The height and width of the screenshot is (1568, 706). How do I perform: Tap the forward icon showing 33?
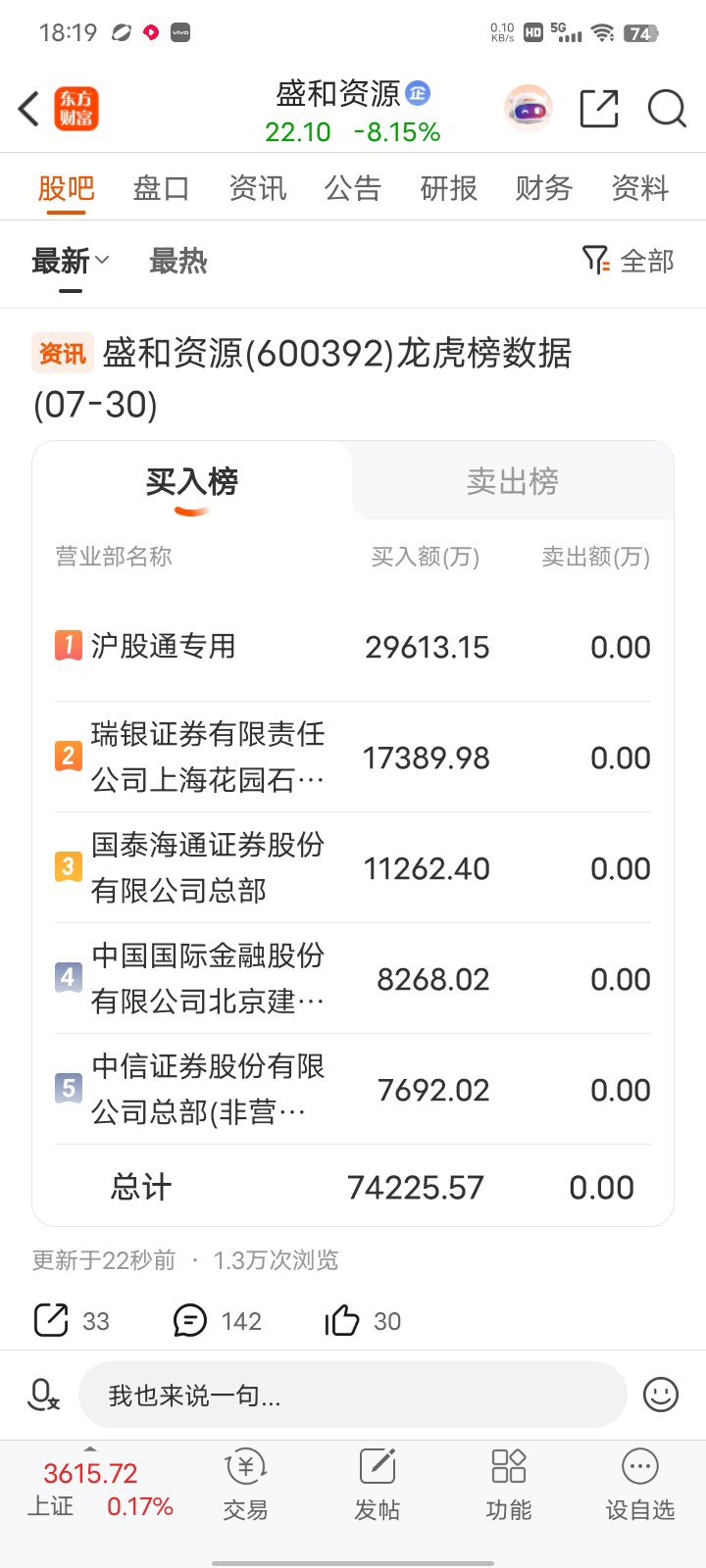click(51, 1320)
